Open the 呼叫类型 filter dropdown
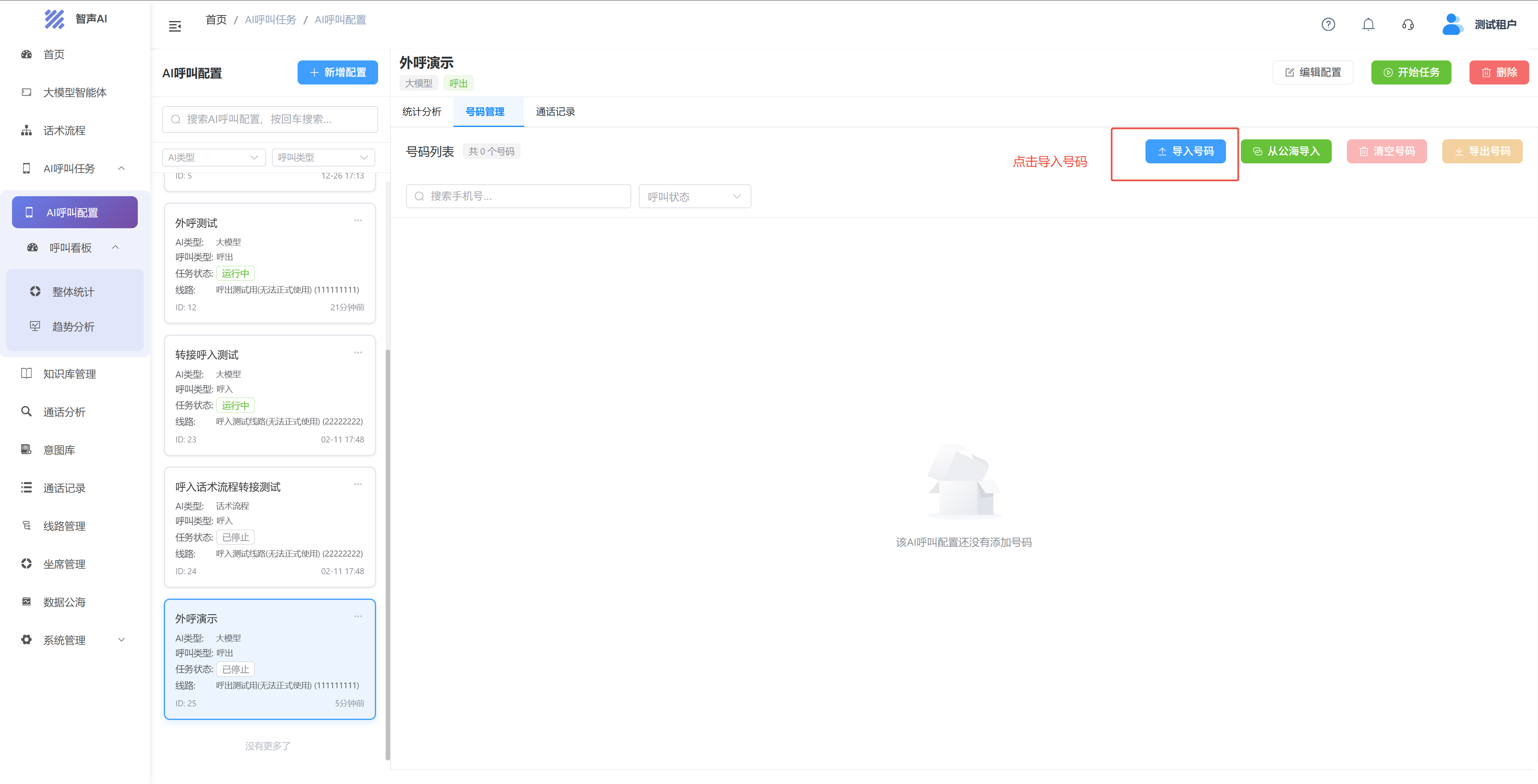 point(323,157)
